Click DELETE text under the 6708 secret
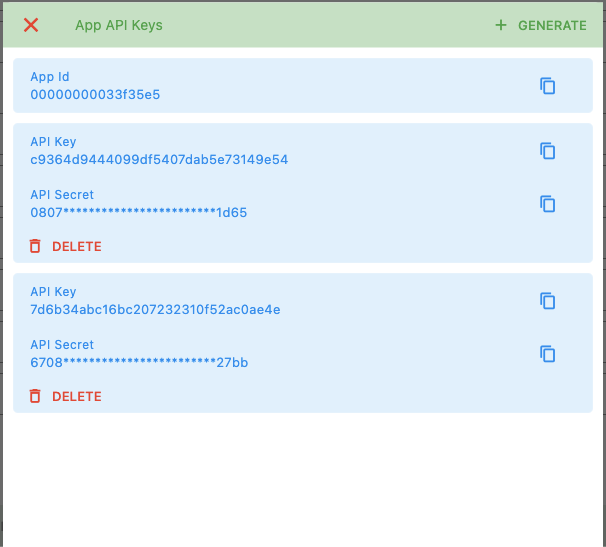The image size is (606, 547). click(x=77, y=396)
